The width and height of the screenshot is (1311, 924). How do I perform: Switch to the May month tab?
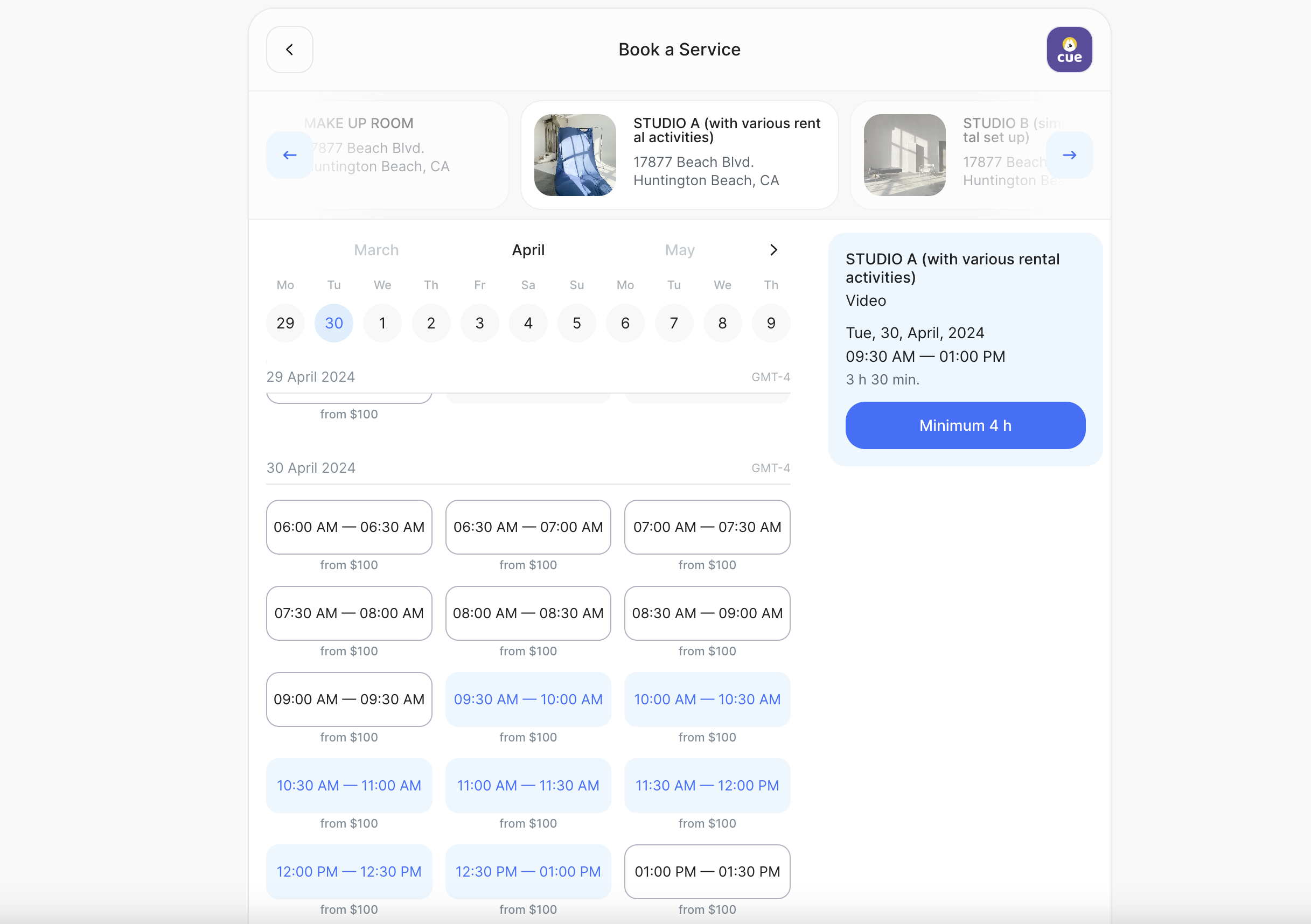pos(680,250)
